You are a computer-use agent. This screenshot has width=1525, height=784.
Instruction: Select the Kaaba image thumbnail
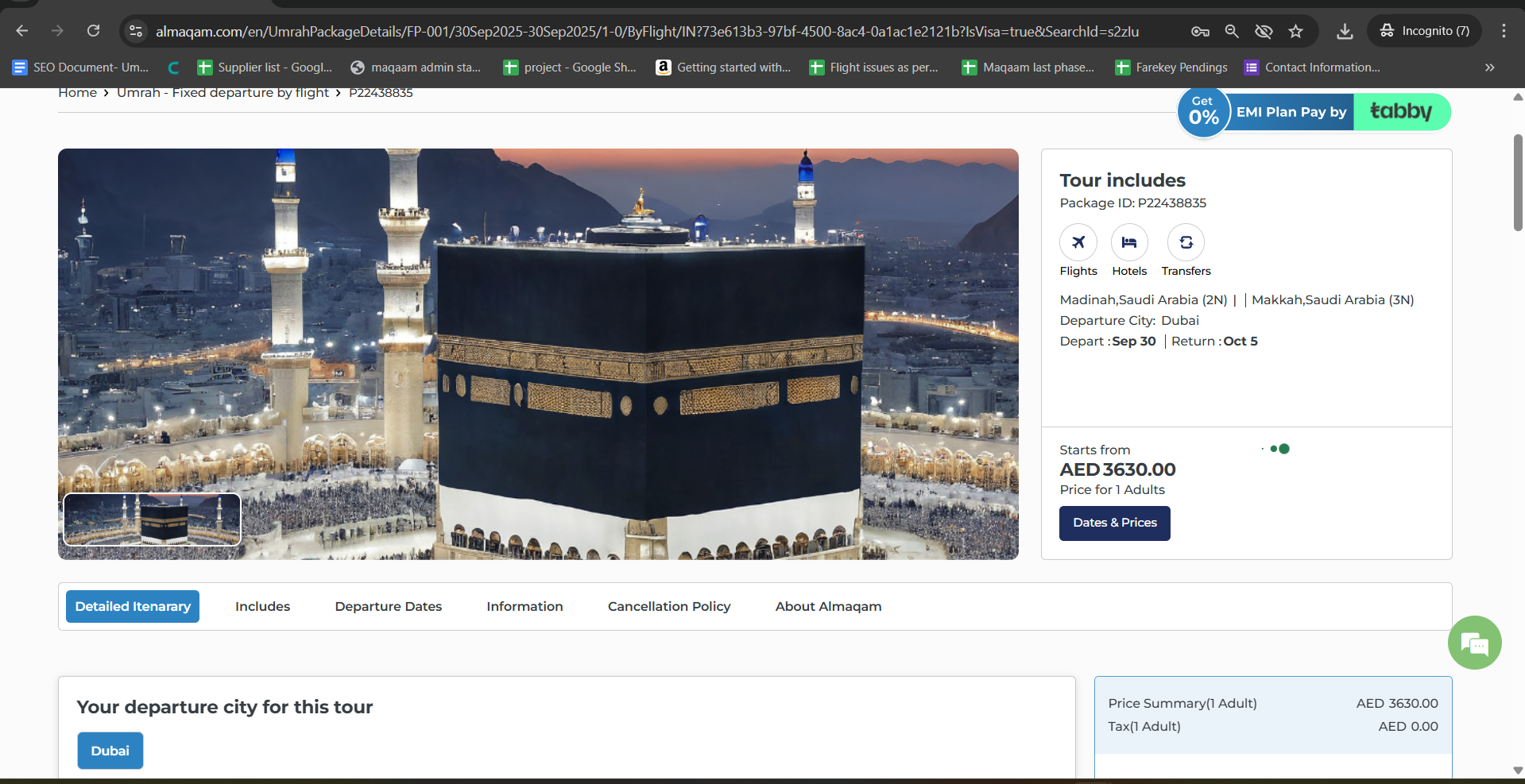(152, 519)
